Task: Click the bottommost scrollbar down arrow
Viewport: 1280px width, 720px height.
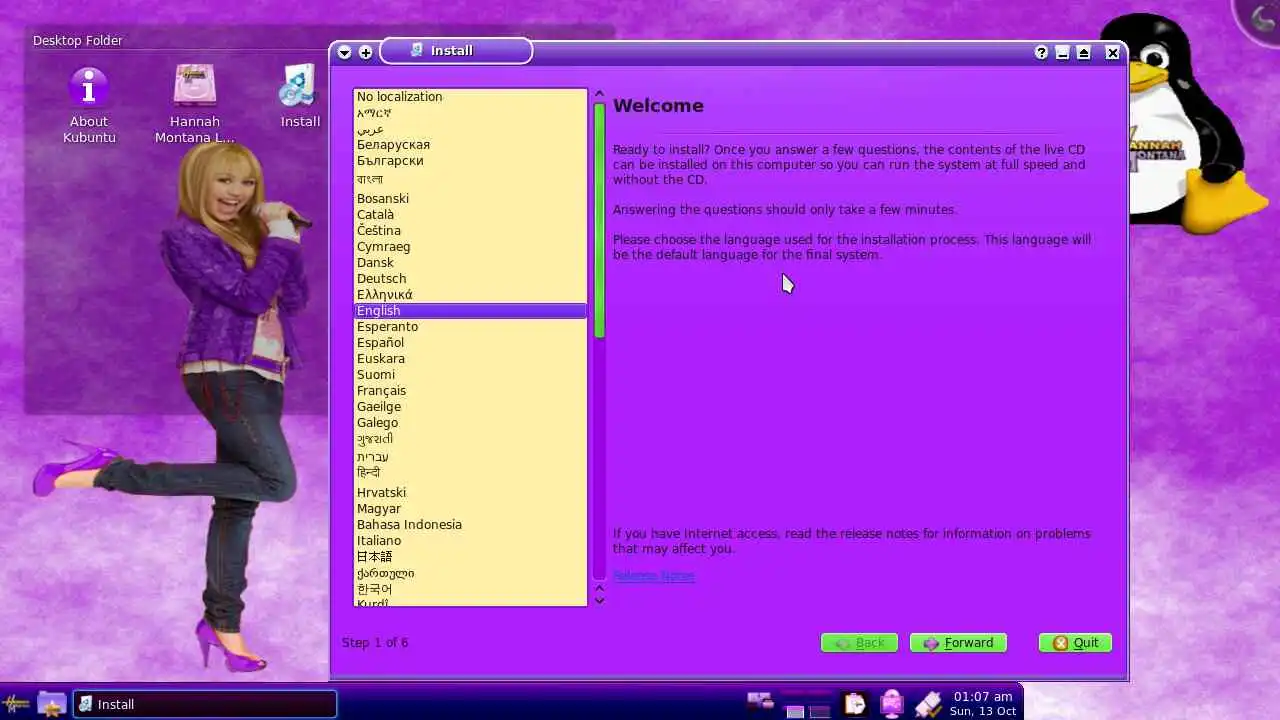Action: [599, 600]
